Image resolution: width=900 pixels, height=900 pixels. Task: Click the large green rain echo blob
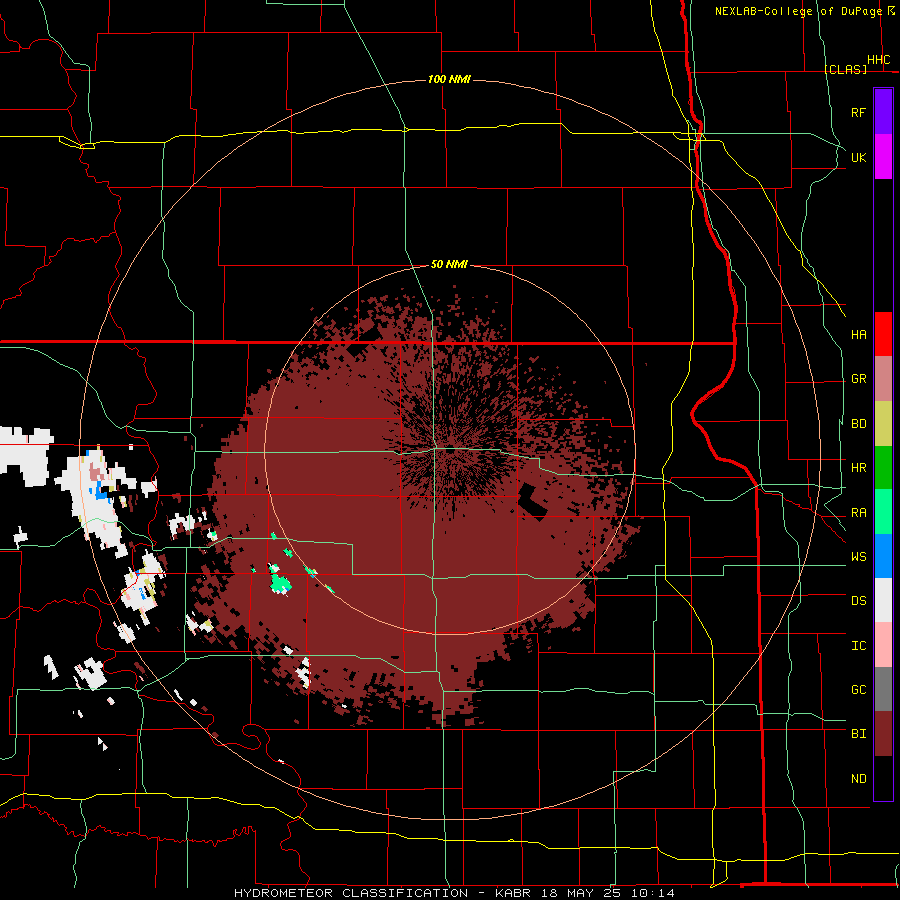click(x=280, y=583)
